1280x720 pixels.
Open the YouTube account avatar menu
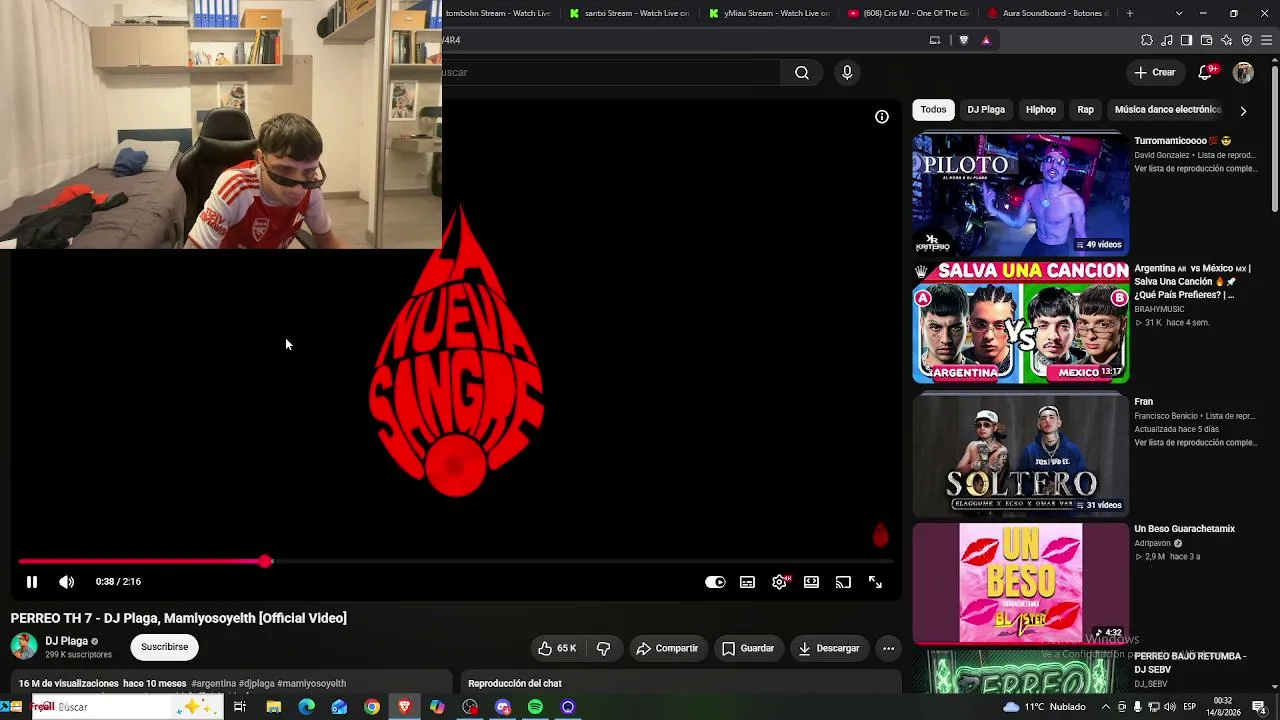pyautogui.click(x=1243, y=72)
